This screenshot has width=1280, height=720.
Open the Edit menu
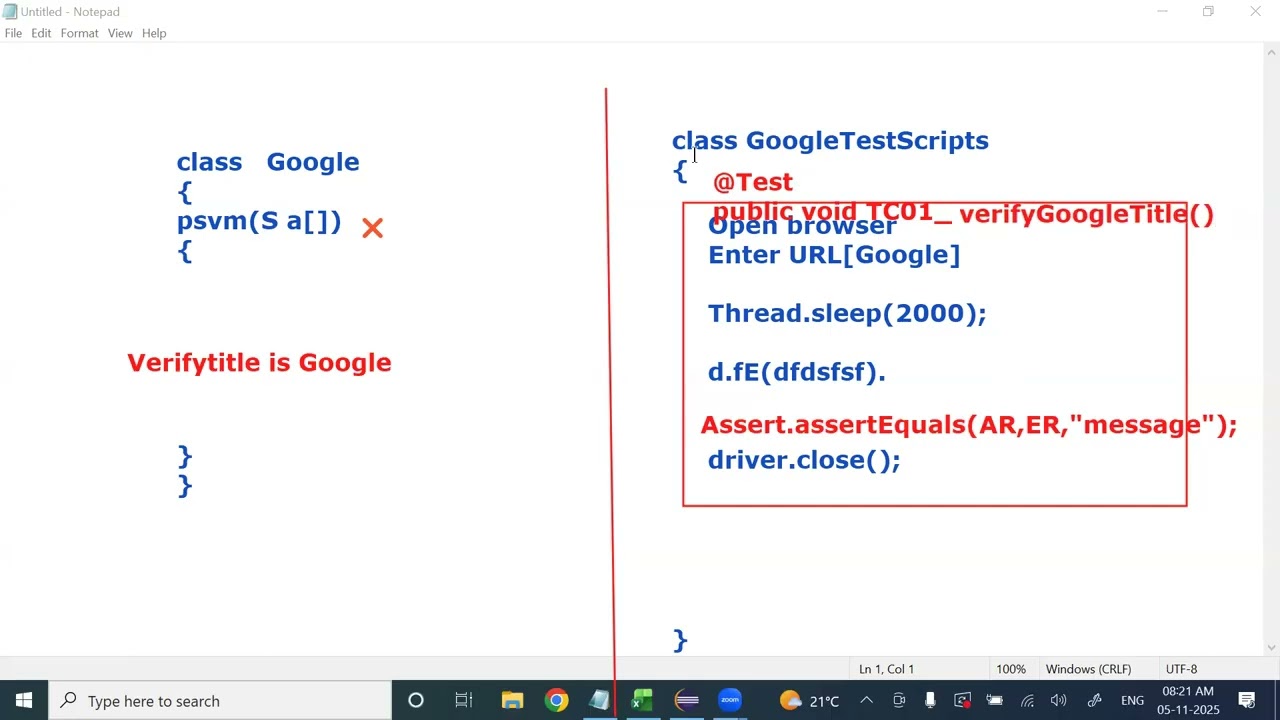(41, 33)
